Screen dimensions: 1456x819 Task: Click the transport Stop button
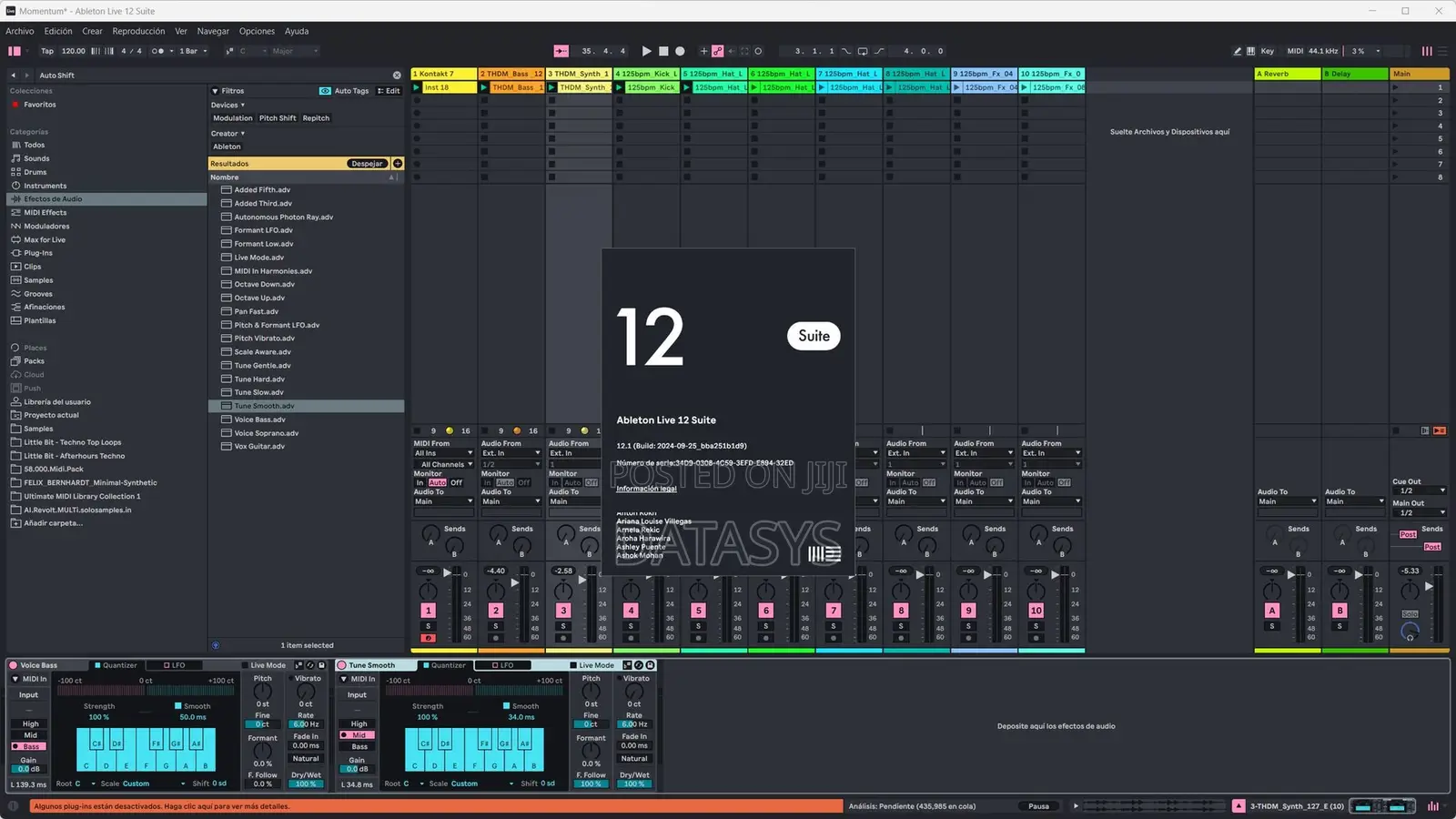point(663,51)
